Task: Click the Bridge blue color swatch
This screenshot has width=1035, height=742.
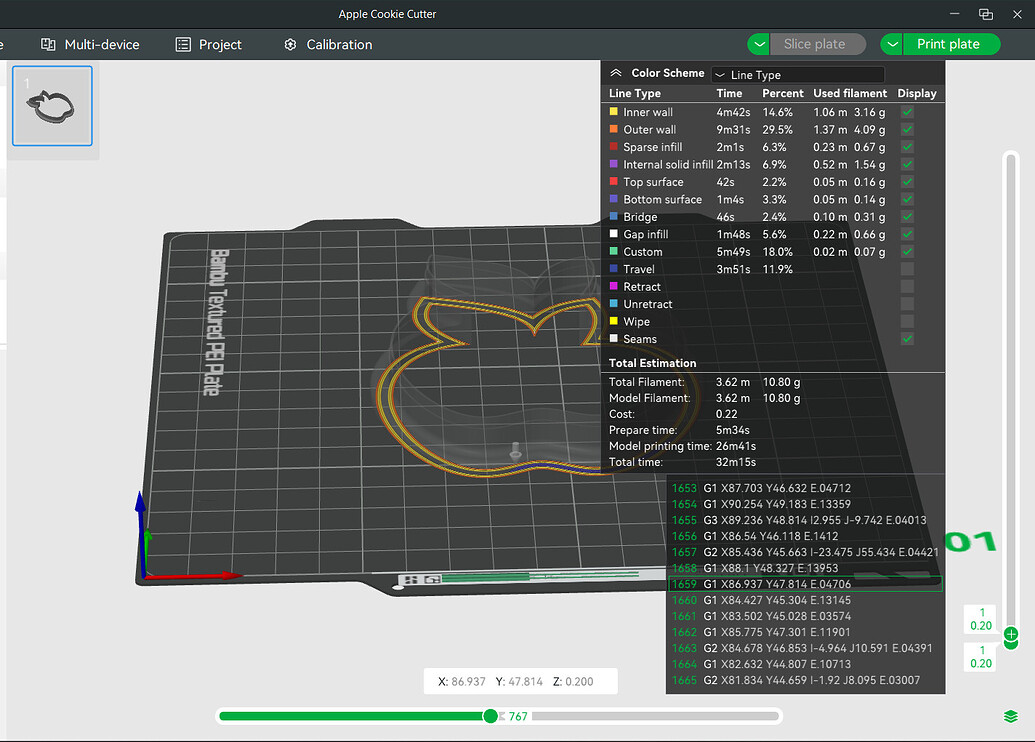Action: [x=613, y=216]
